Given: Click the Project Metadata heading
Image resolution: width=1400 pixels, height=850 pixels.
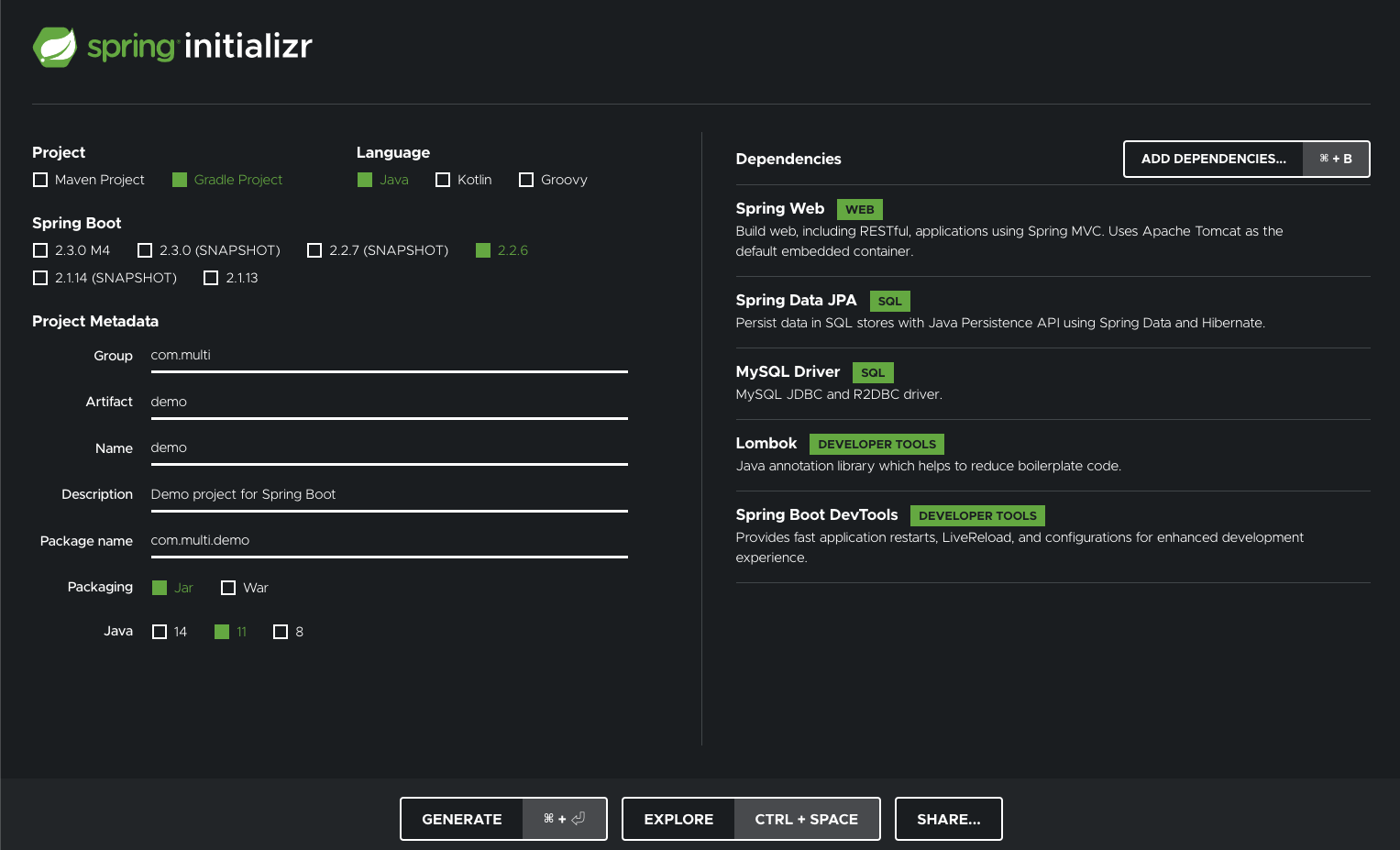Looking at the screenshot, I should (x=95, y=321).
